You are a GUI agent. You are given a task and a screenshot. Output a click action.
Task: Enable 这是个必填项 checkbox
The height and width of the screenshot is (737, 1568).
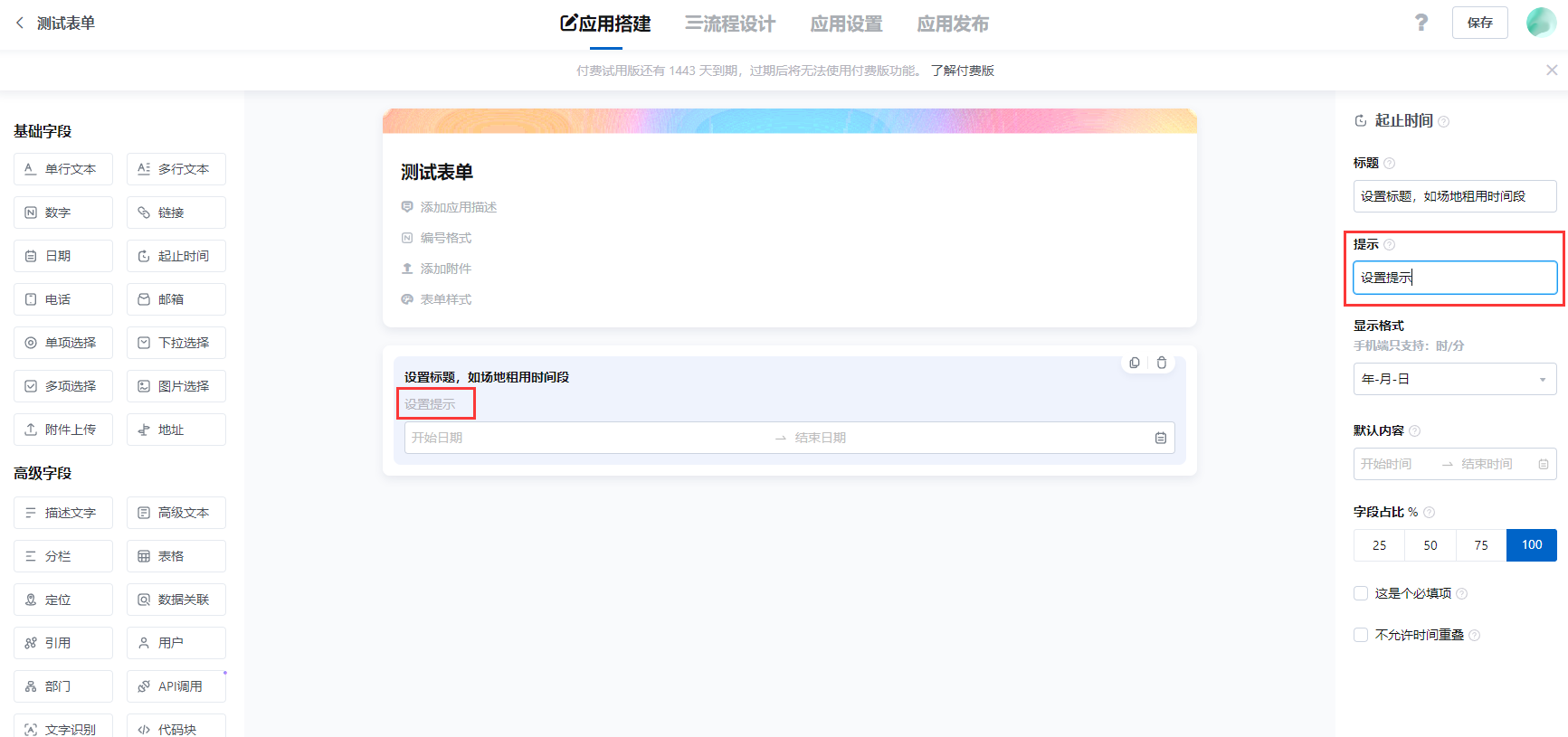tap(1361, 593)
